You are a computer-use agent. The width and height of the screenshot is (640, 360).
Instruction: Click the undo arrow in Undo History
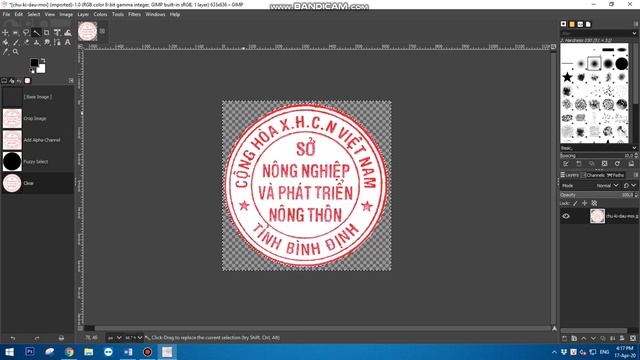tap(13, 338)
